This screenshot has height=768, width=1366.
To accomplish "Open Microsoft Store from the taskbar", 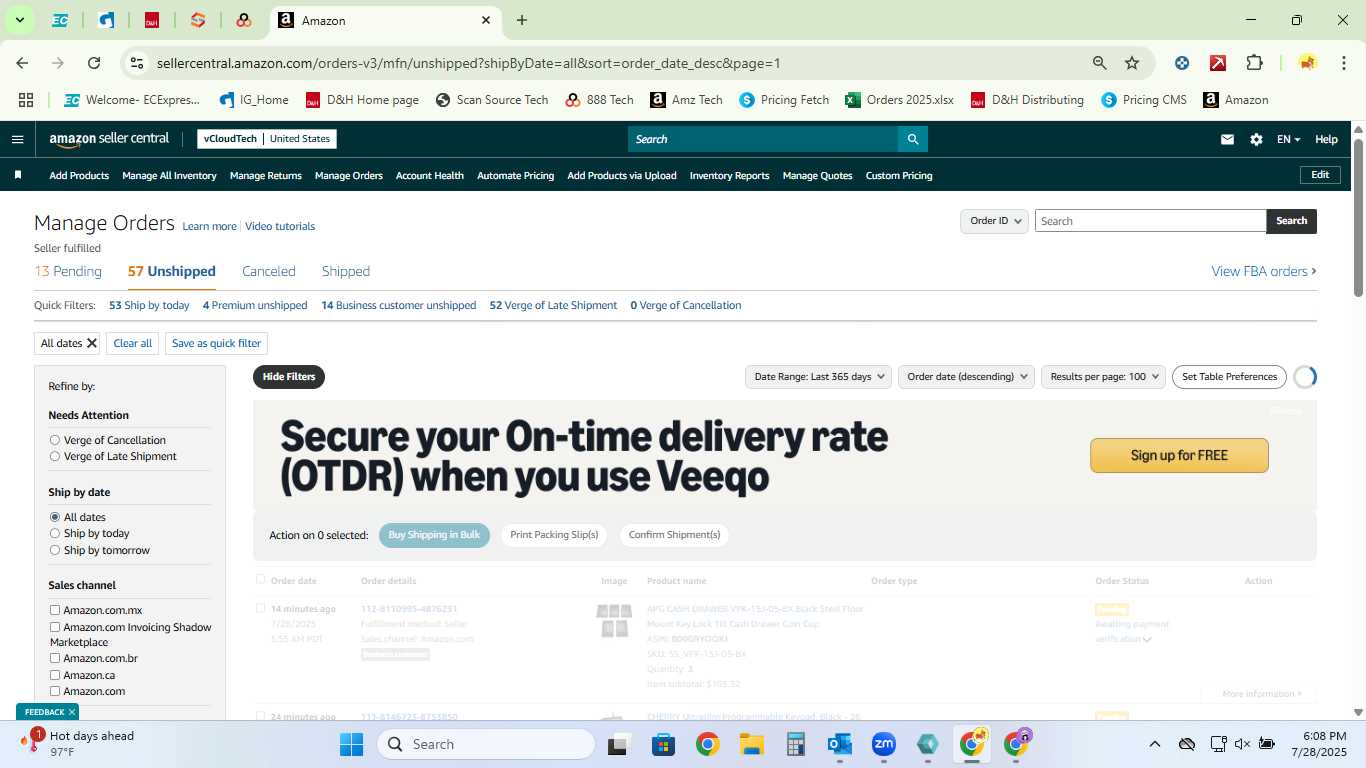I will (664, 744).
